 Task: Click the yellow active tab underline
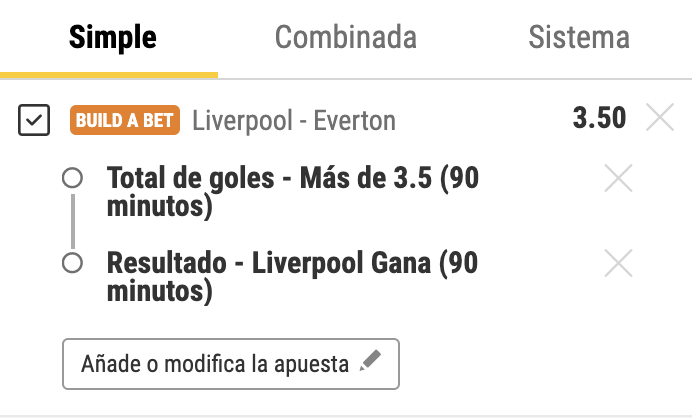click(109, 75)
